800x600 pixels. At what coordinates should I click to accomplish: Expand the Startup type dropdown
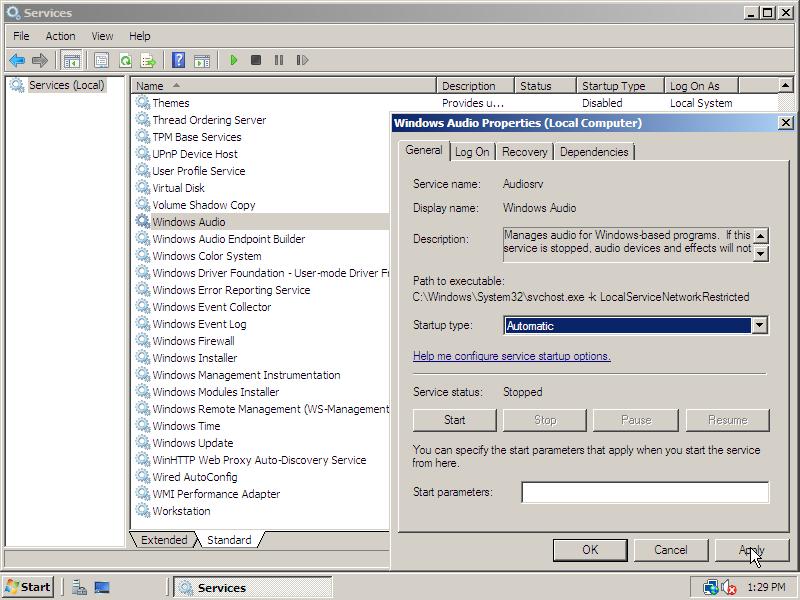point(759,326)
